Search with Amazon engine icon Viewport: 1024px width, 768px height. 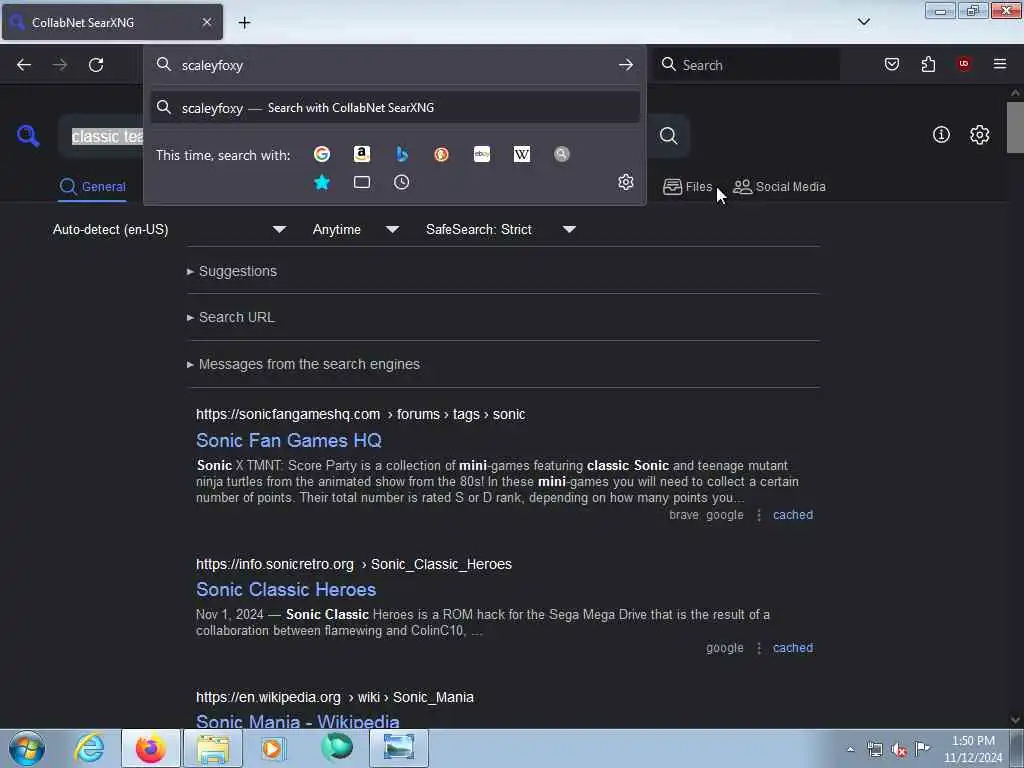362,154
